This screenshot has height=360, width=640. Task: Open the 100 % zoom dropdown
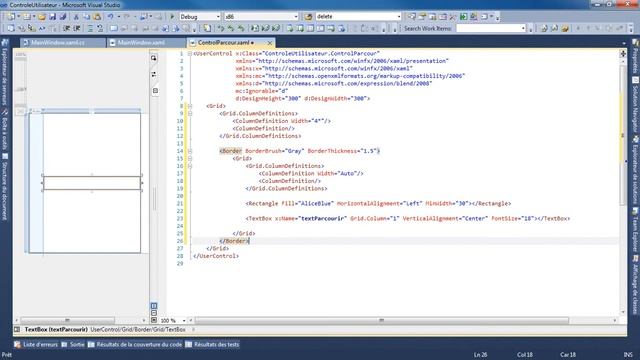click(184, 321)
